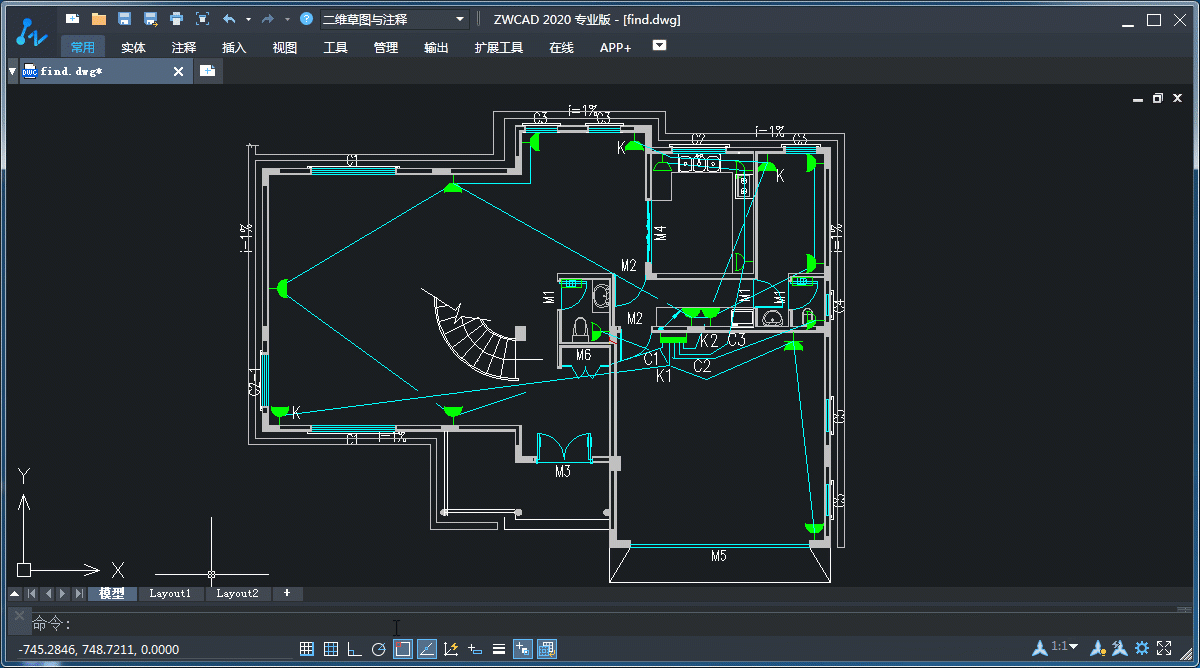
Task: Open Help with the question mark icon
Action: pos(306,19)
